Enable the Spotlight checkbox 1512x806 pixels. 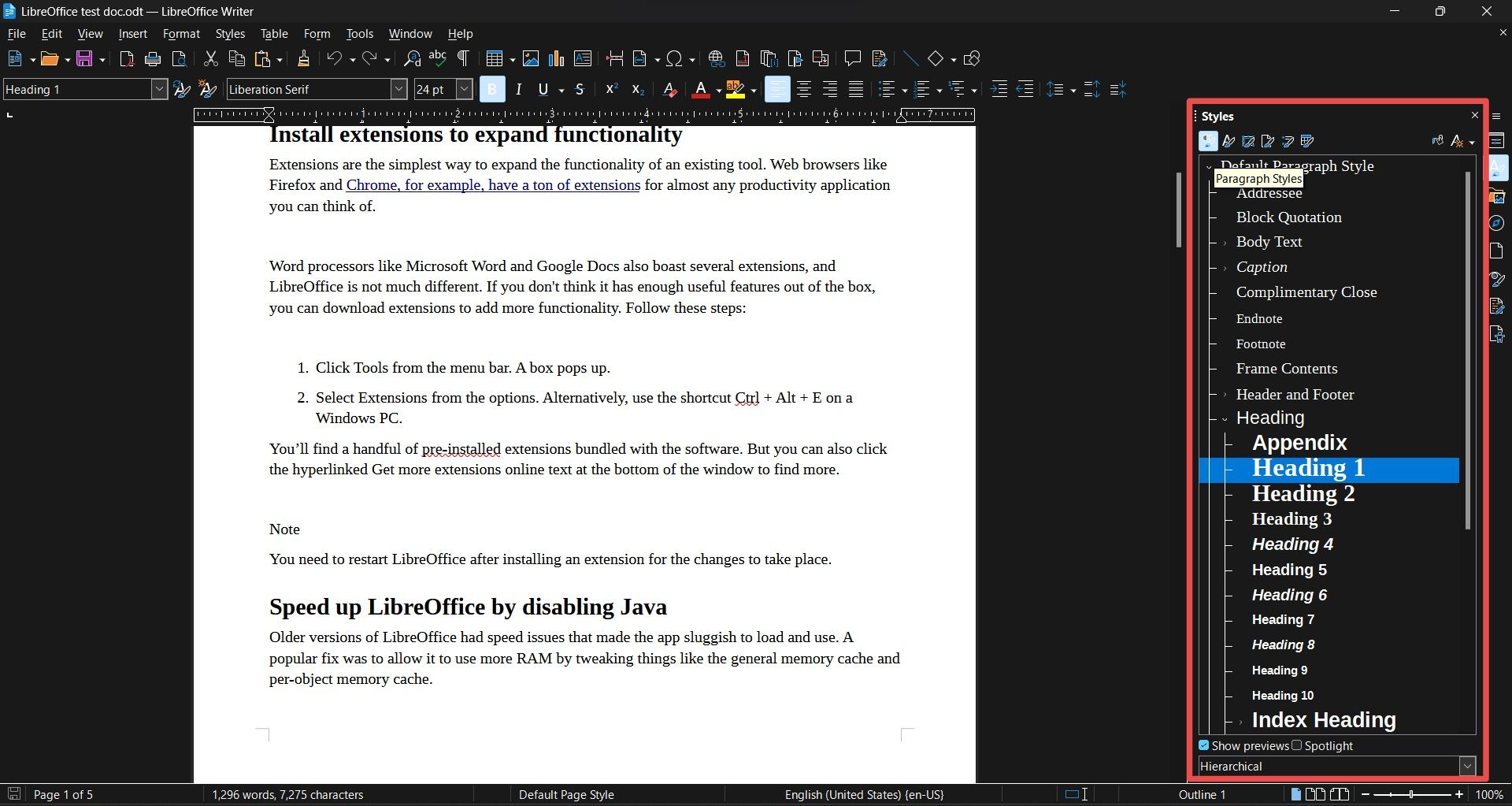coord(1296,745)
